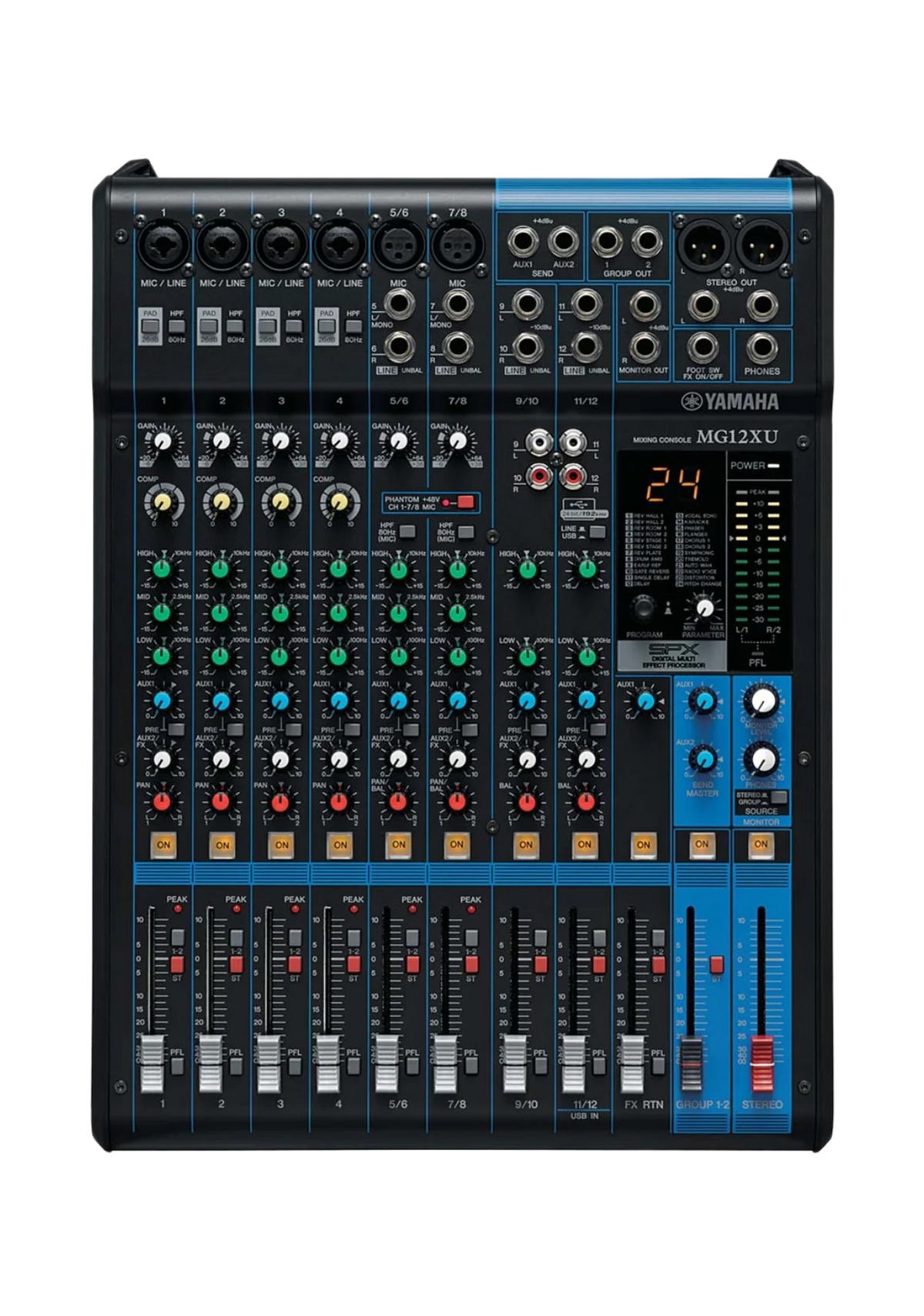924x1316 pixels.
Task: Click the yellow COMP knob on channel 4
Action: pos(339,502)
